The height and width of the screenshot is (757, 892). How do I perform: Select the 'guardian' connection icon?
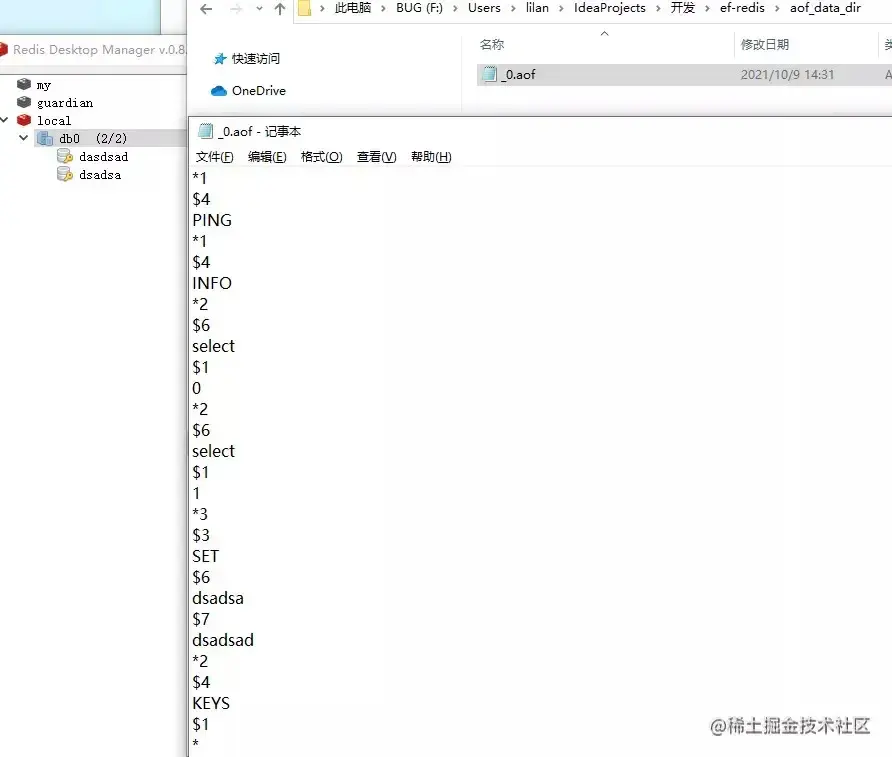(x=25, y=102)
